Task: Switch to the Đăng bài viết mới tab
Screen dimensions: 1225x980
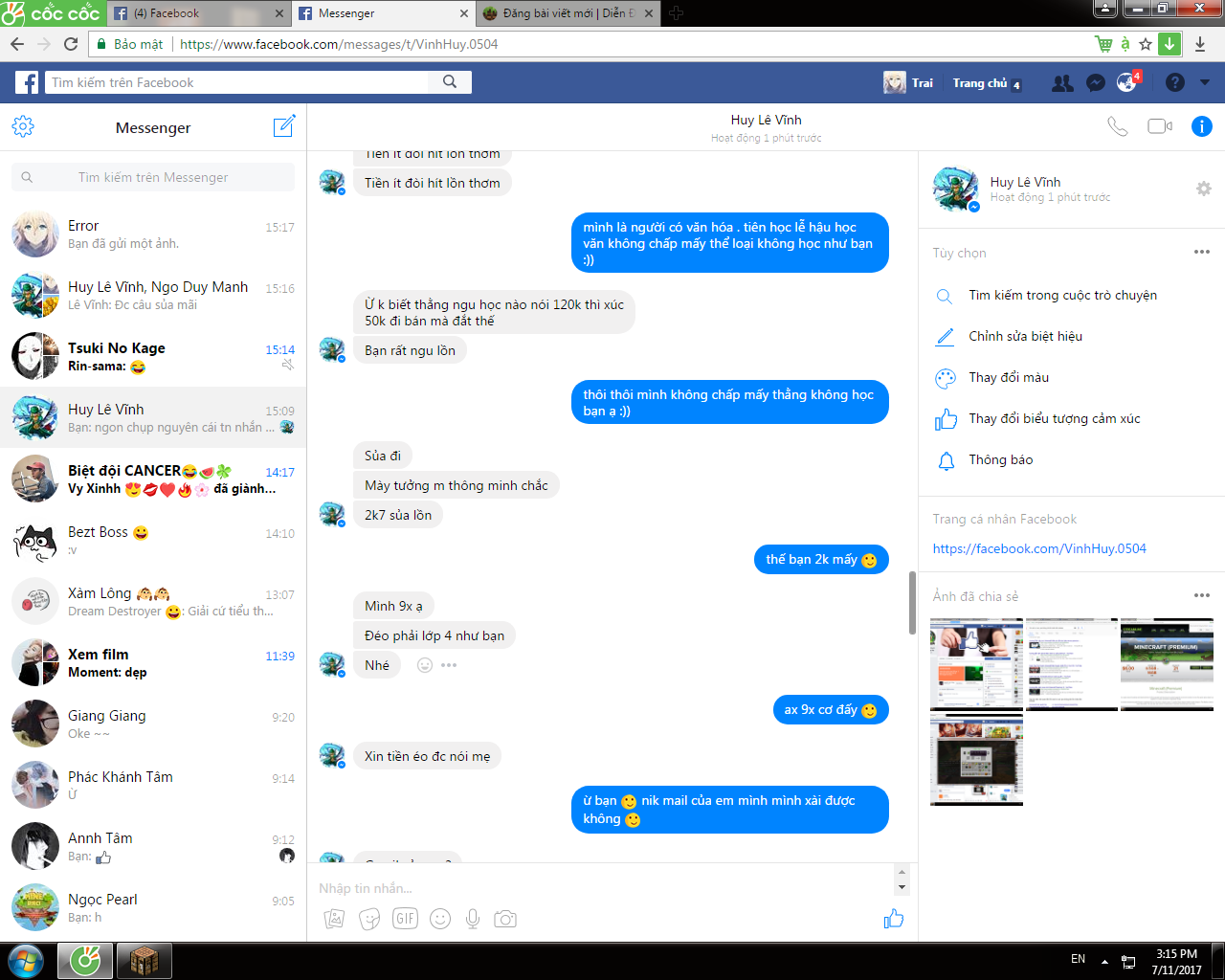Action: [x=568, y=13]
